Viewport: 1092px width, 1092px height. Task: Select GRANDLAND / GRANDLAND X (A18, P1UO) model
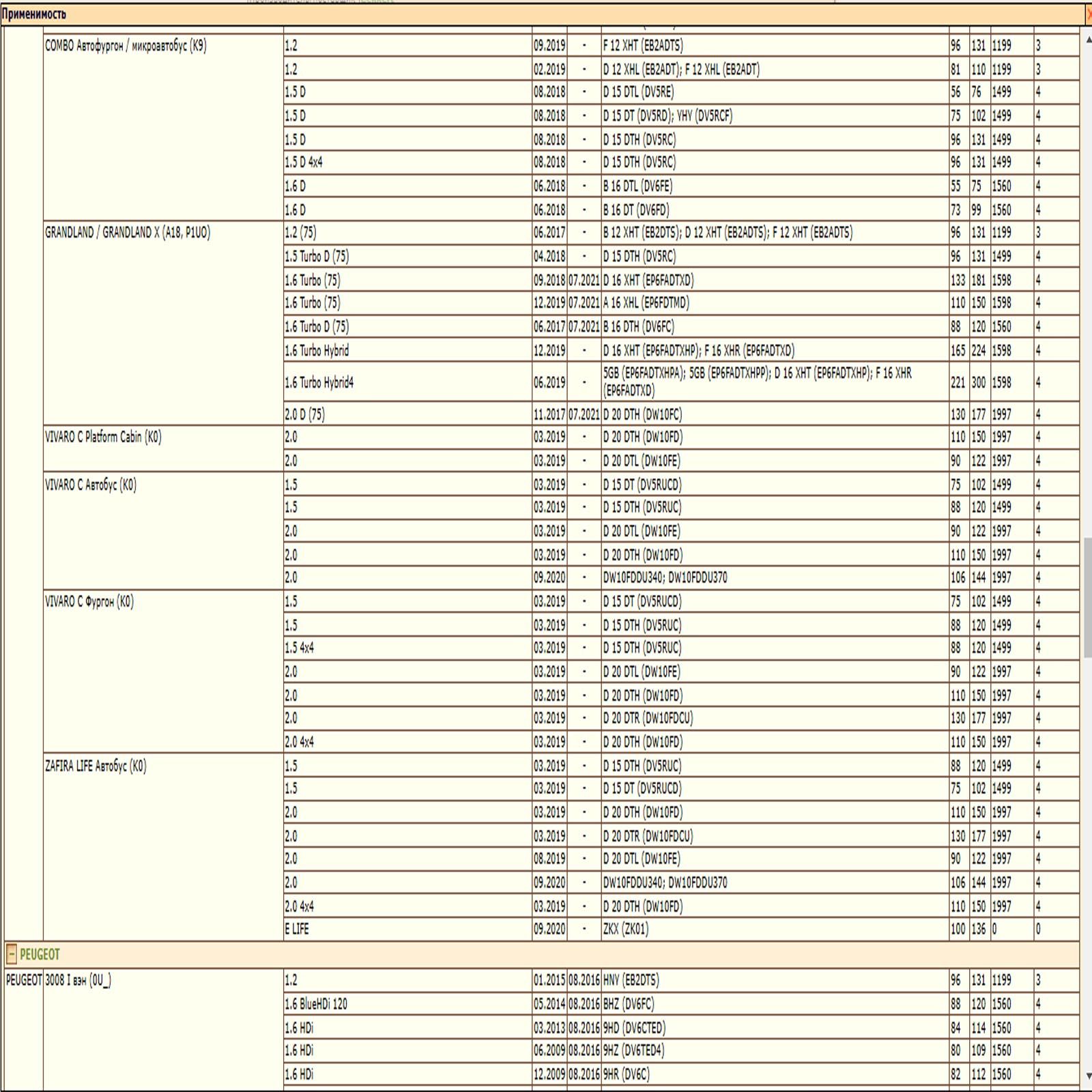coord(128,233)
